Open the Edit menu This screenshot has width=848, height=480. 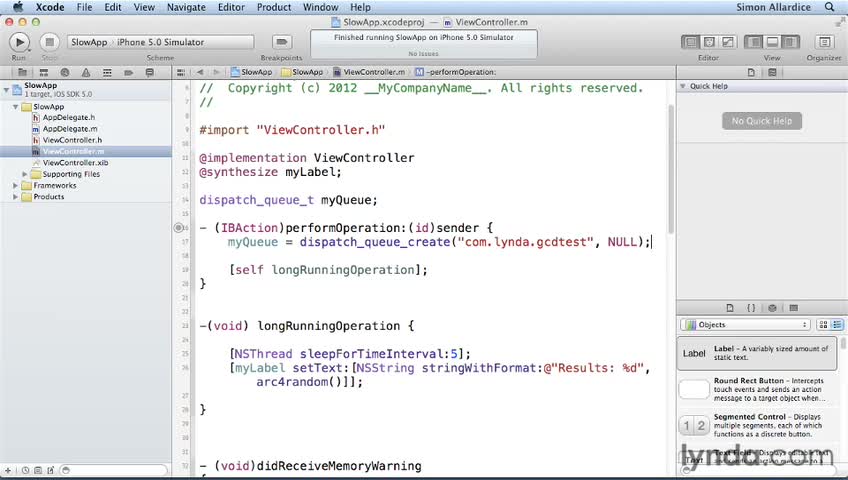coord(112,7)
